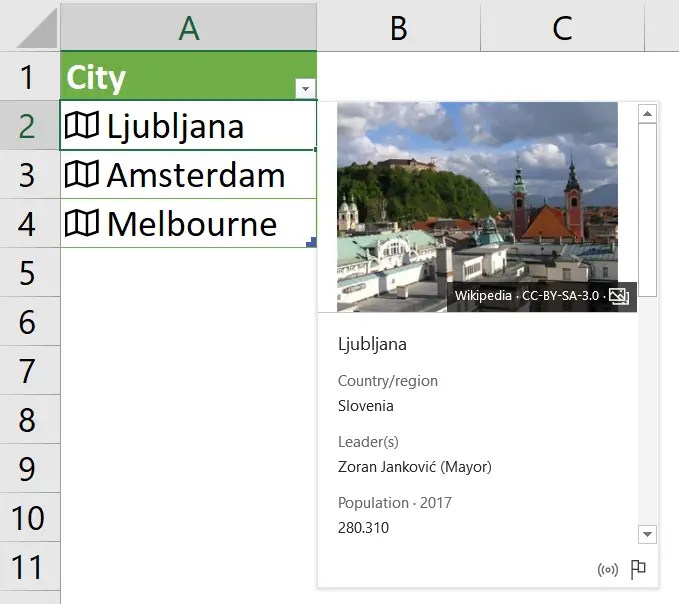
Task: Click the data source broadcast icon
Action: coord(608,569)
